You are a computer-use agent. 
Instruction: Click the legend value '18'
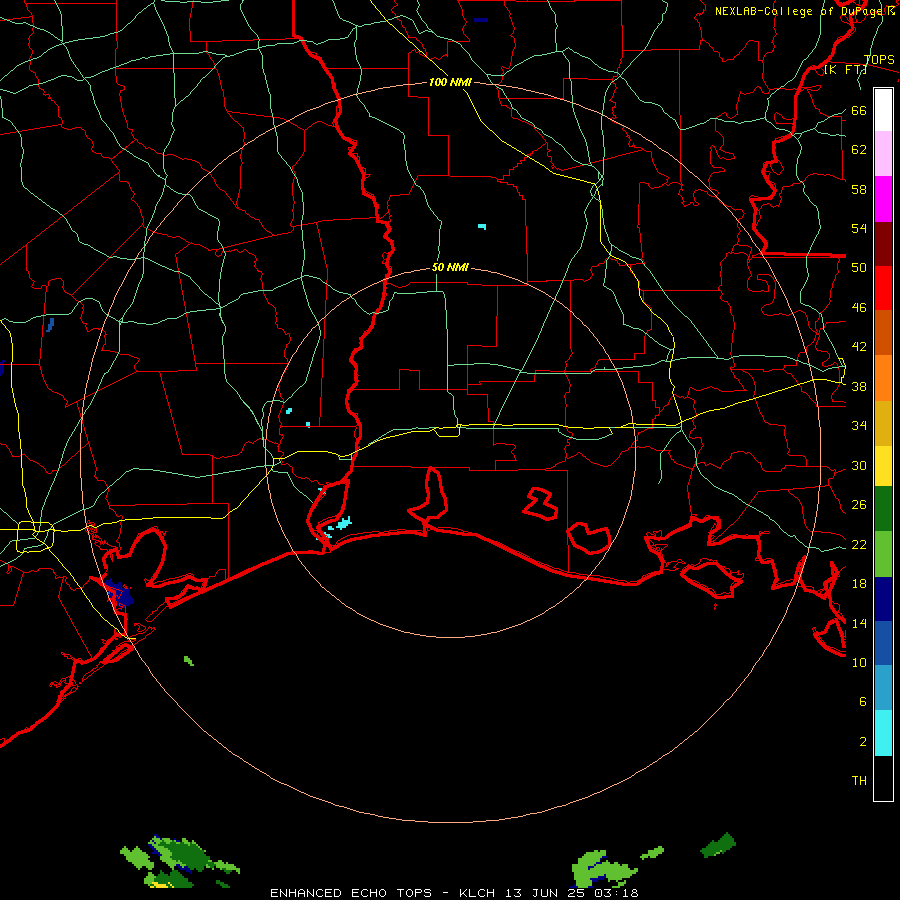click(859, 584)
